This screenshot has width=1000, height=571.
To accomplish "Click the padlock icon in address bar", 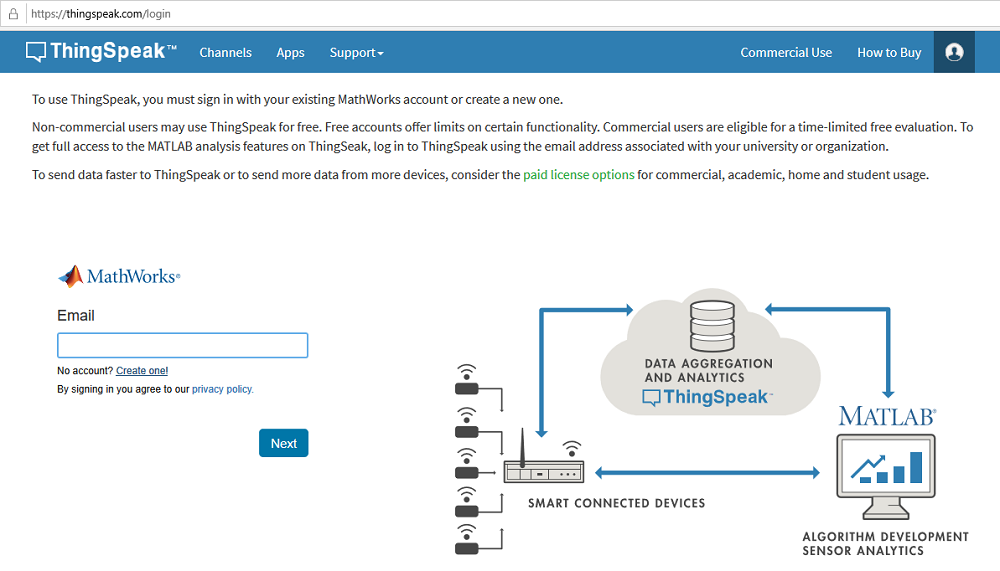I will (13, 13).
